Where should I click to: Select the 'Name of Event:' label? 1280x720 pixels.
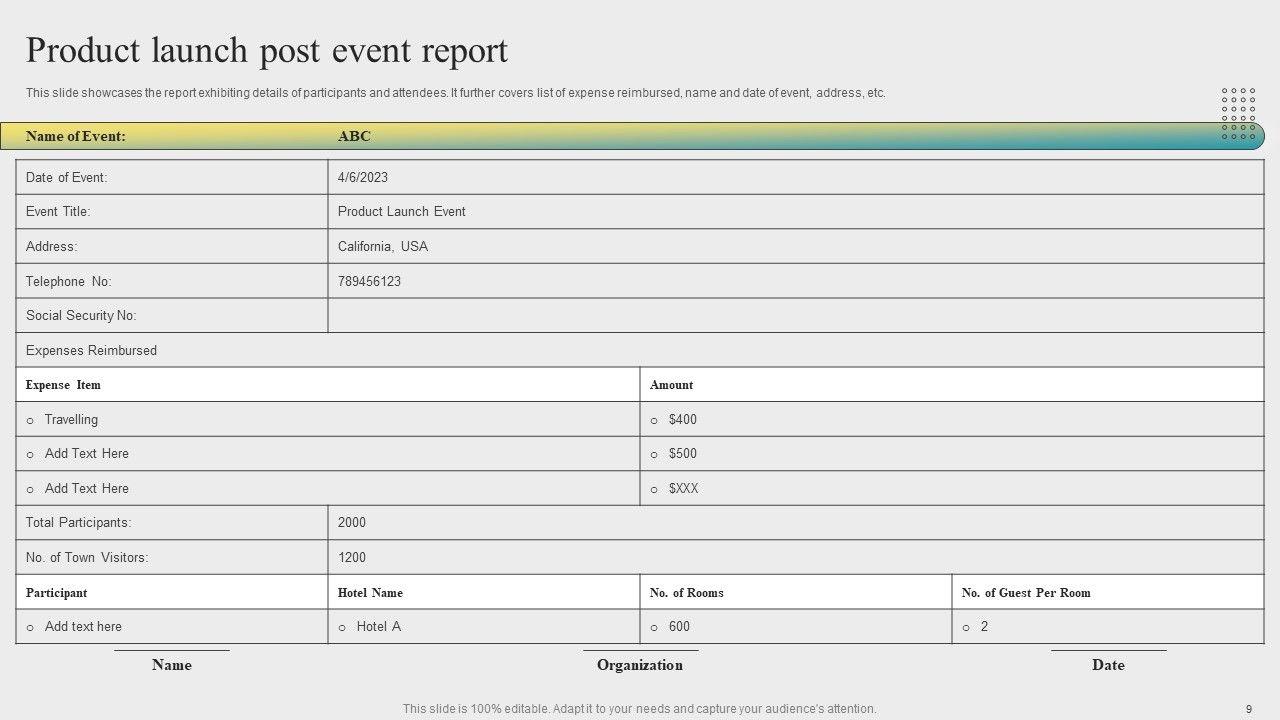tap(76, 136)
